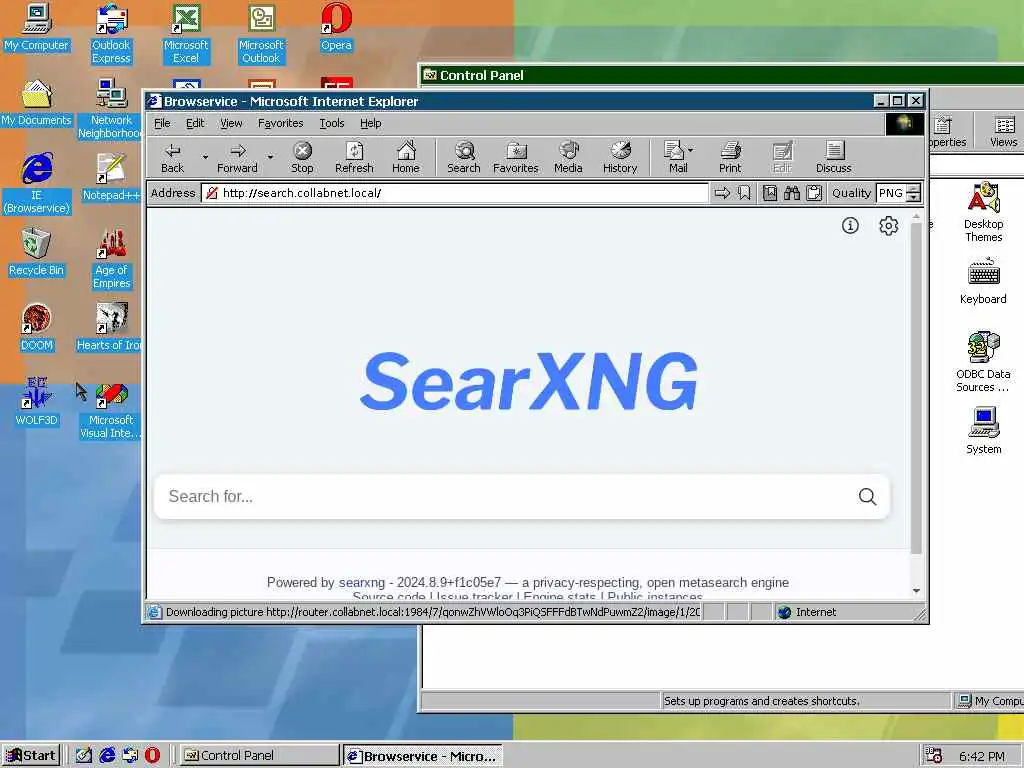1024x768 pixels.
Task: Open System icon in Control Panel
Action: tap(984, 430)
